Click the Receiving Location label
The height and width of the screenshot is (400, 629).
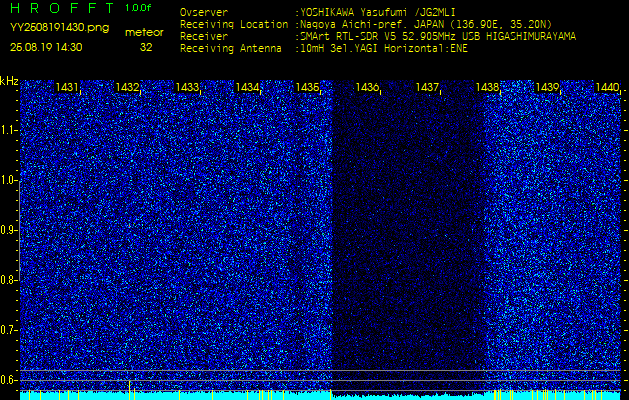(234, 24)
